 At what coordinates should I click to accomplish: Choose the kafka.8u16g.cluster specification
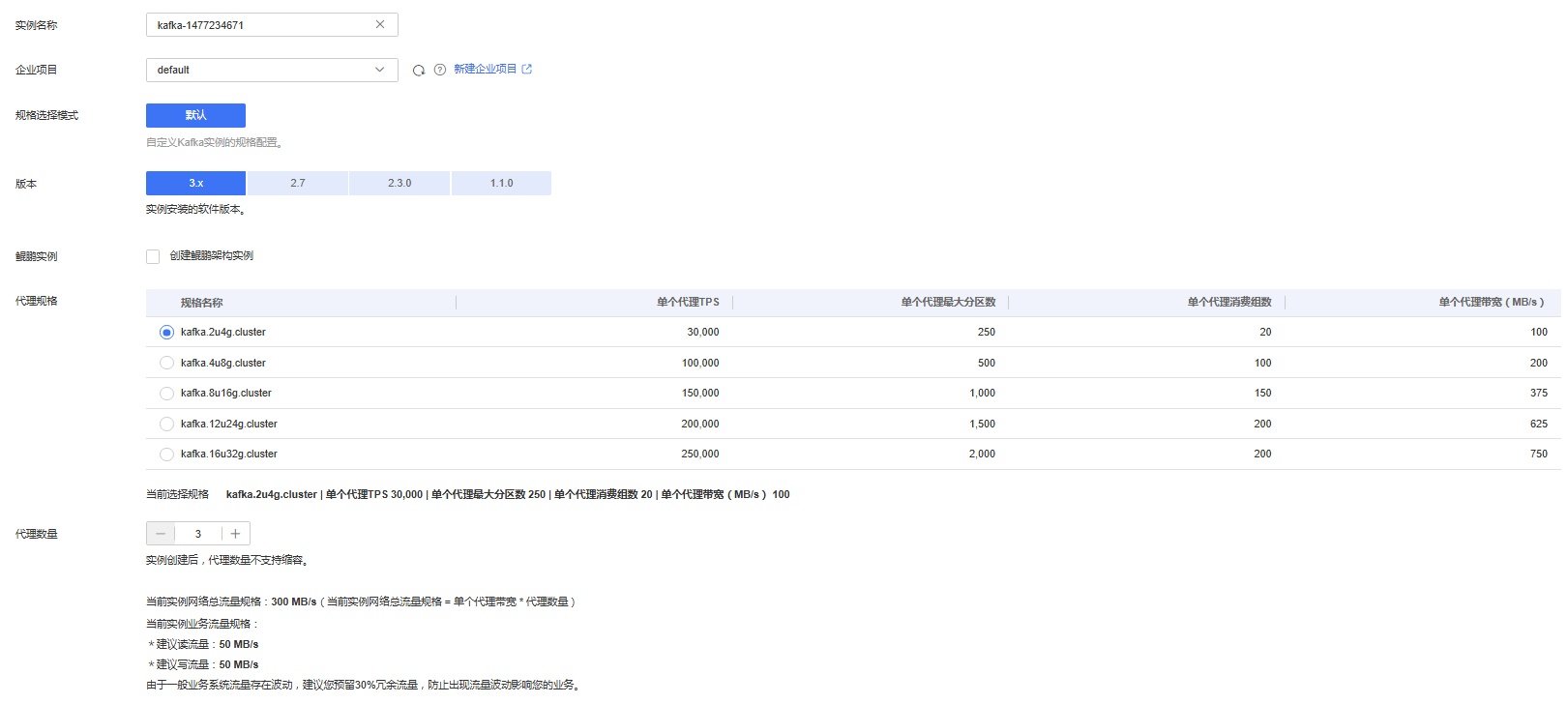coord(166,394)
